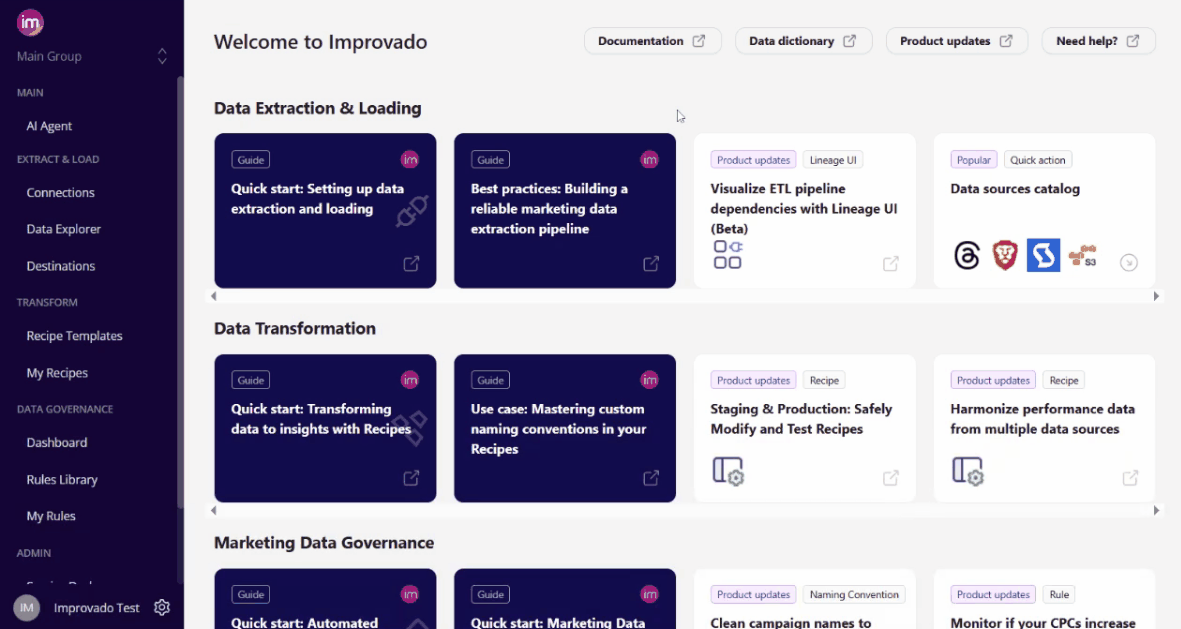Click the sidebar vertical scrollbar
This screenshot has width=1181, height=629.
(180, 292)
